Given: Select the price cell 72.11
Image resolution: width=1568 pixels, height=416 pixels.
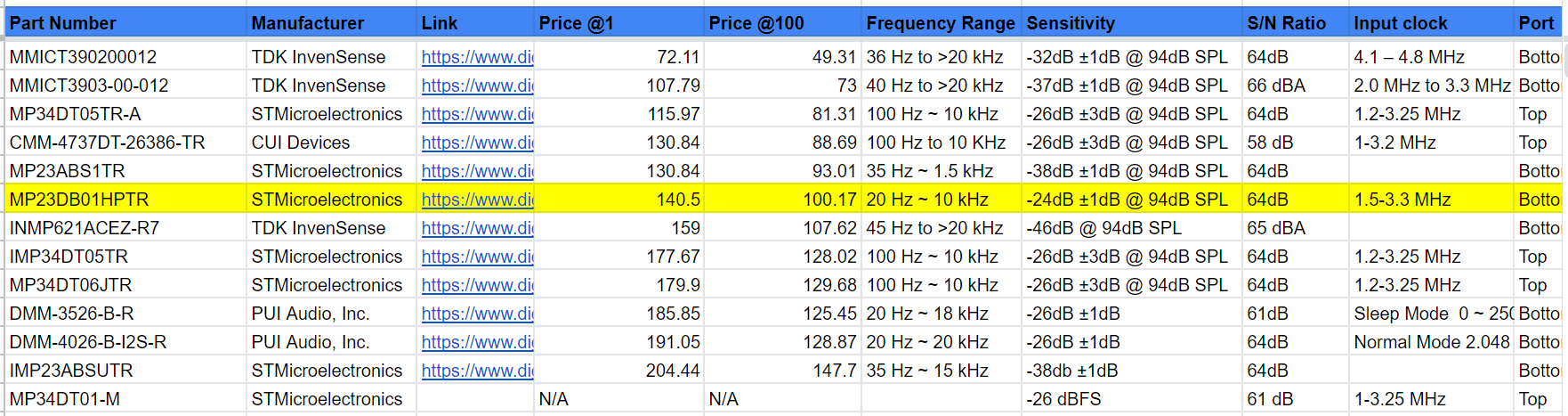Looking at the screenshot, I should [619, 57].
